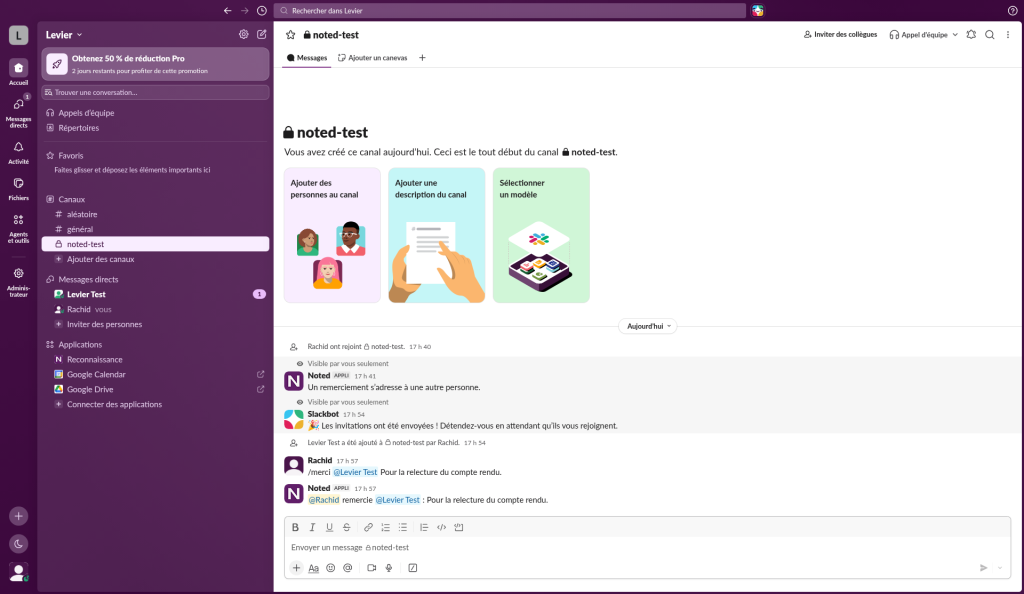
Task: Mention someone with the @ icon
Action: (347, 568)
